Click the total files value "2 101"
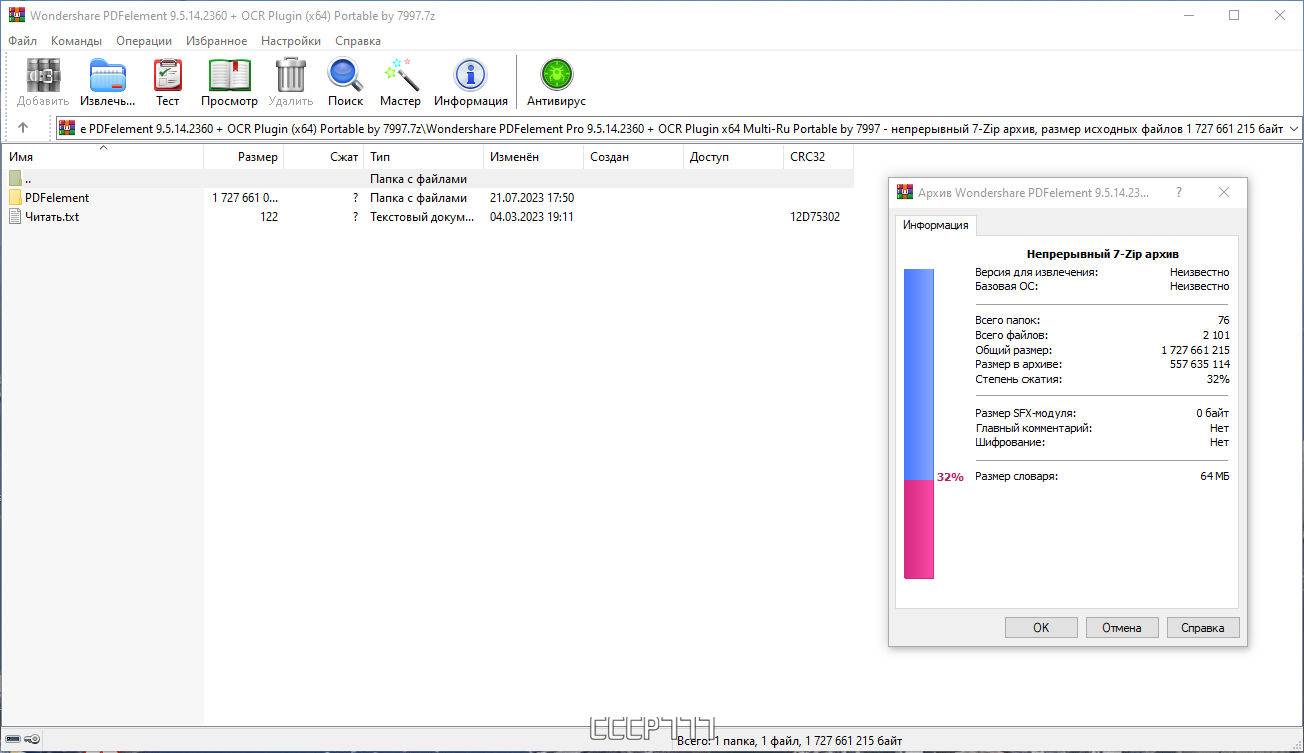Image resolution: width=1304 pixels, height=753 pixels. click(x=1216, y=336)
